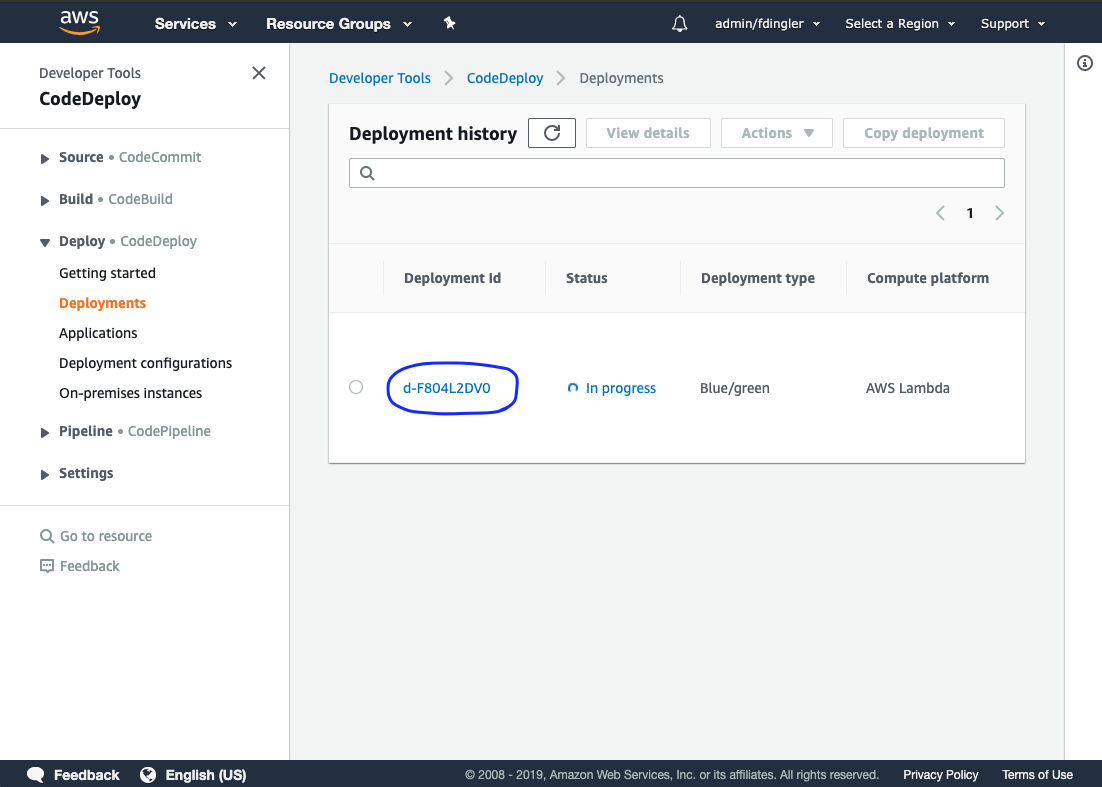Click the CodeDeploy breadcrumb link

coord(505,78)
